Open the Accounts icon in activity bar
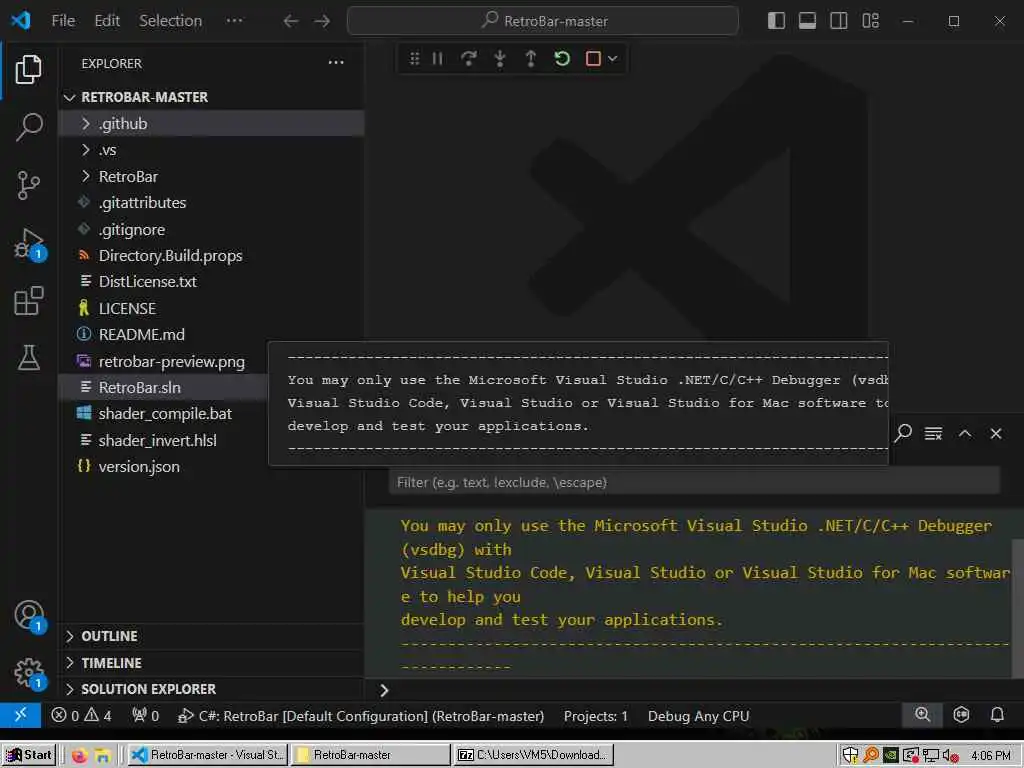Screen dimensions: 1024x768 pos(29,615)
